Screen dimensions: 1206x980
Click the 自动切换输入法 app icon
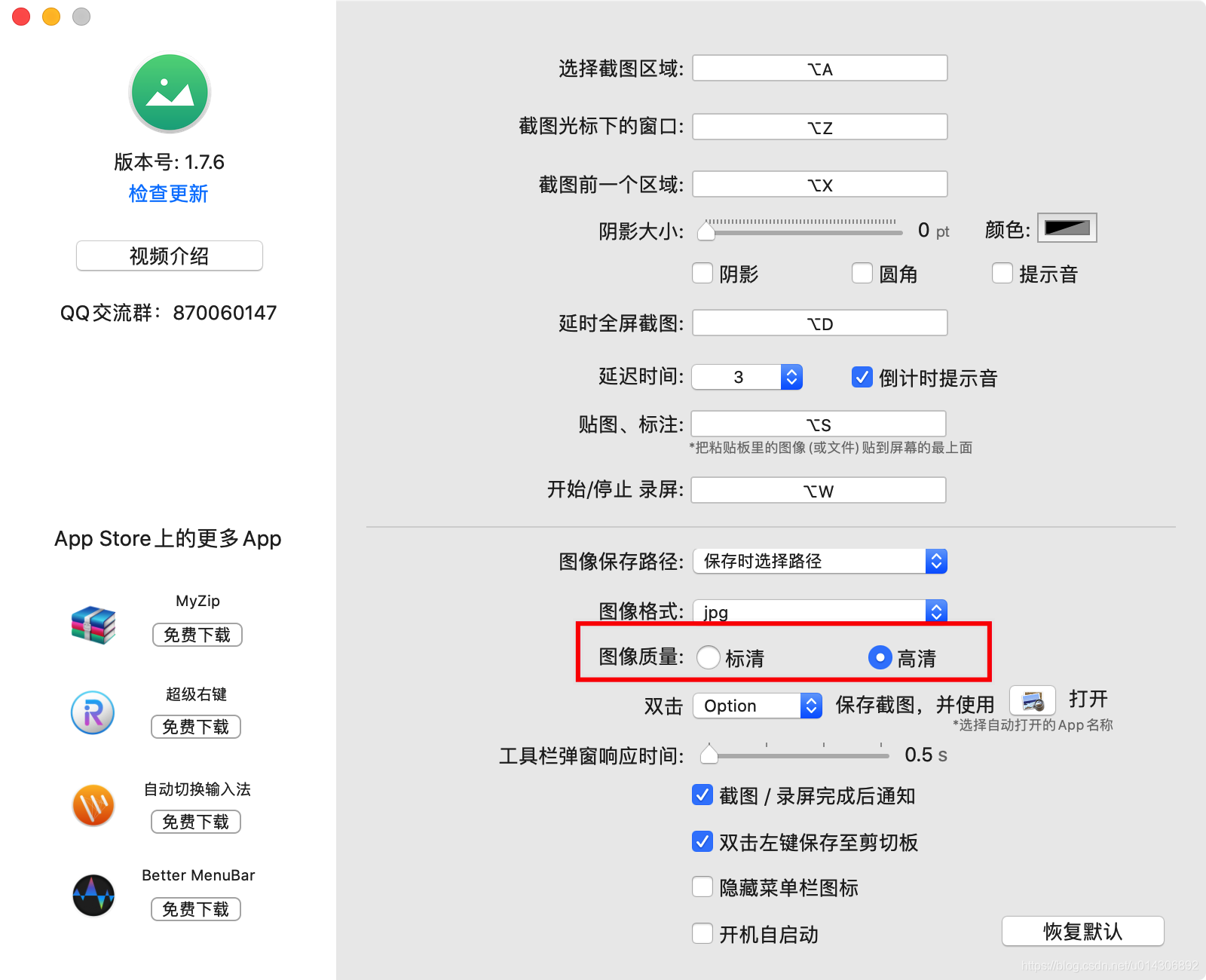pyautogui.click(x=92, y=805)
